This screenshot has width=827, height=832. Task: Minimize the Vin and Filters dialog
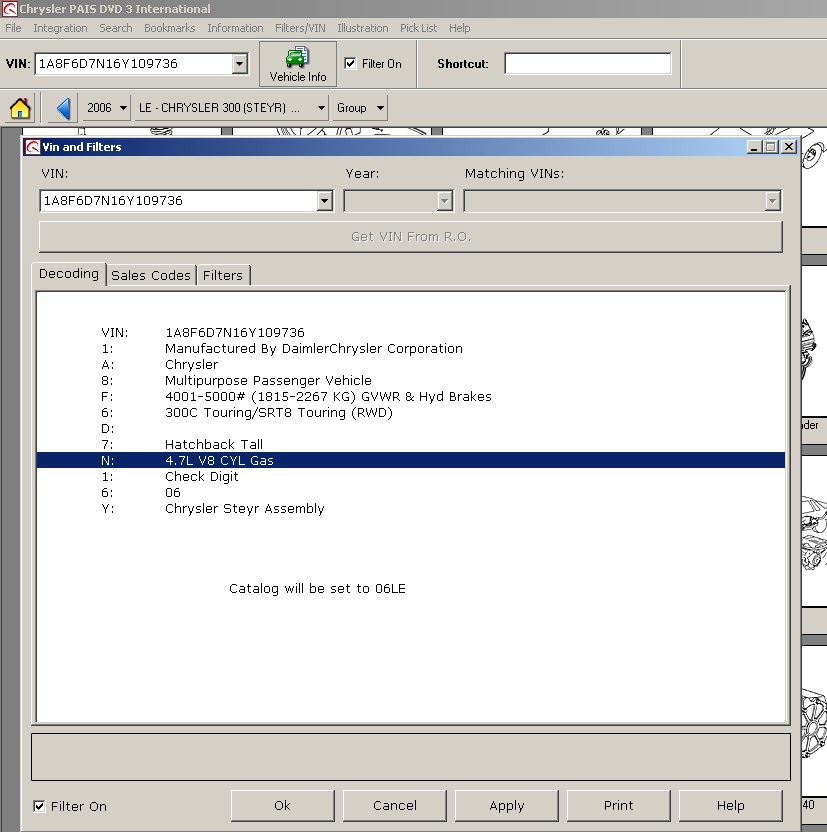(x=754, y=147)
